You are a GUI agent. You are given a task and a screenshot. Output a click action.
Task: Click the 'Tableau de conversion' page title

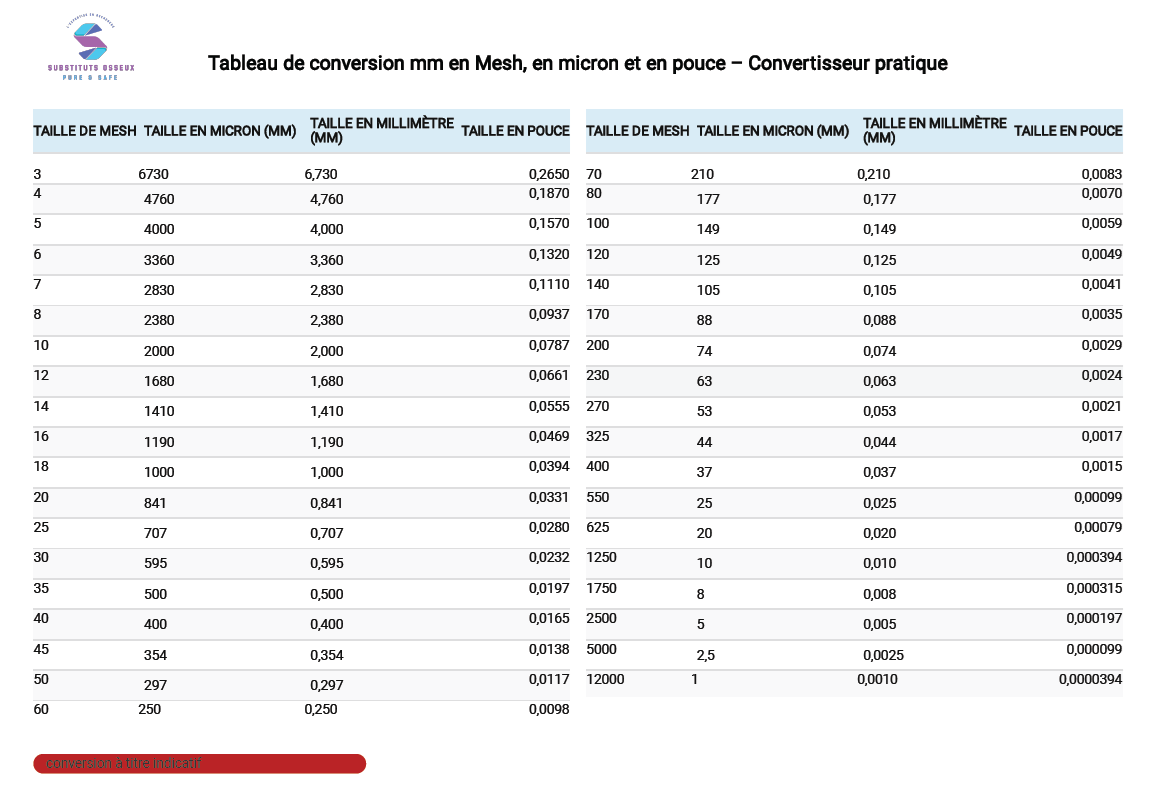(577, 64)
